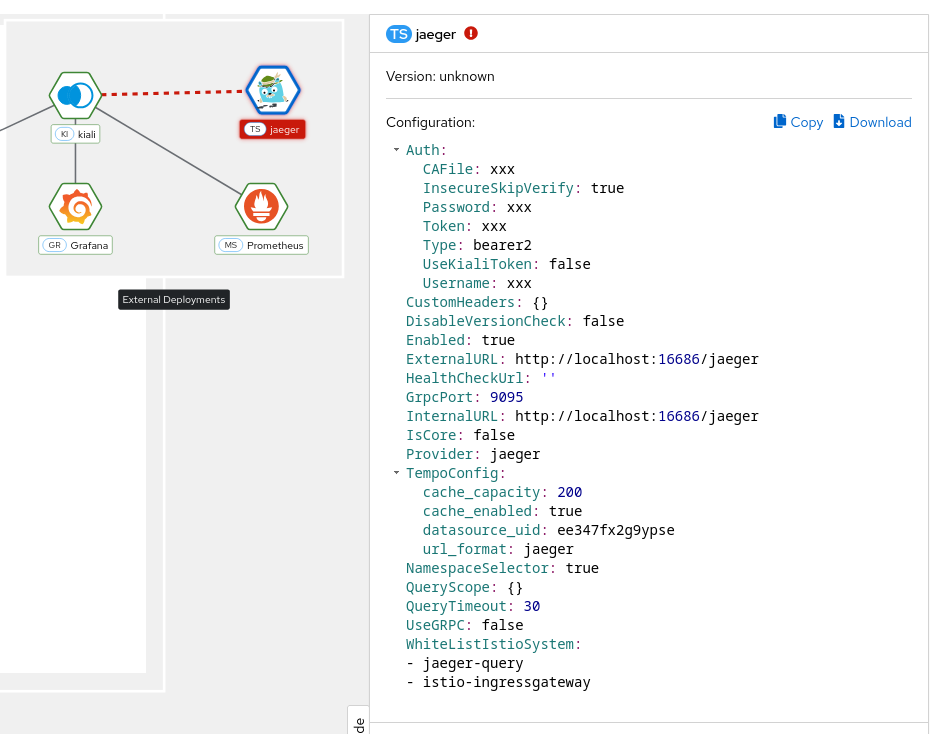Click red error icon beside jaeger title
This screenshot has height=734, width=937.
pyautogui.click(x=471, y=33)
